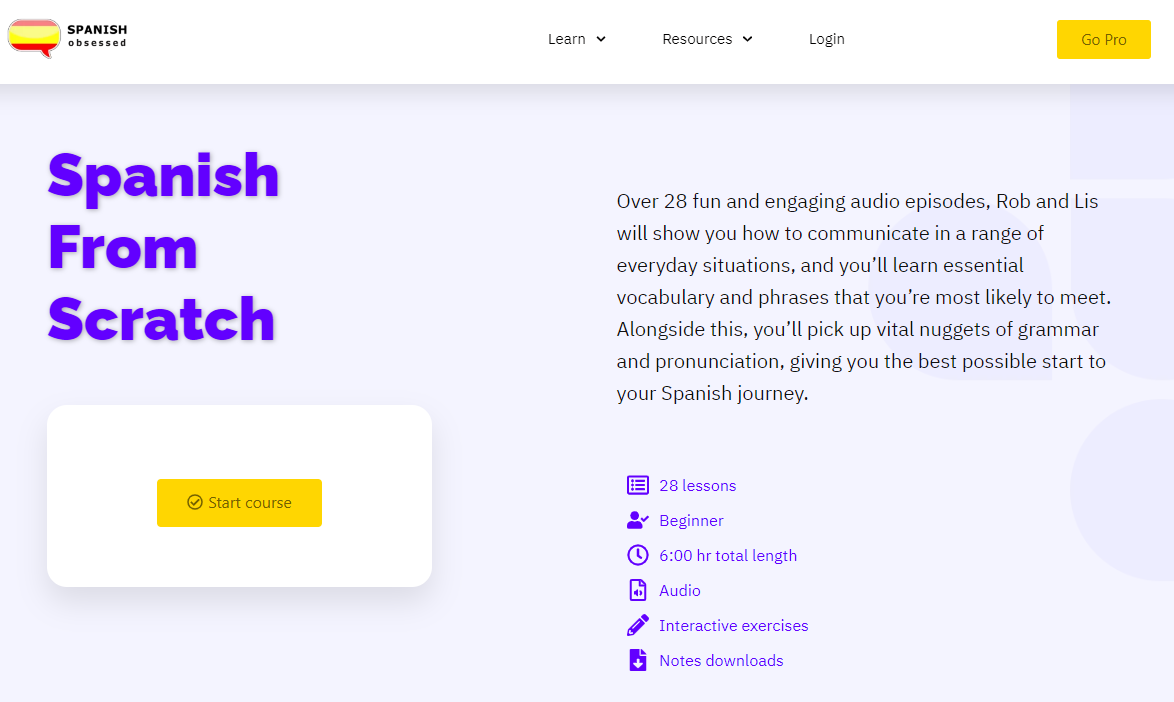
Task: Click the checkmark icon in Start course
Action: (x=195, y=502)
